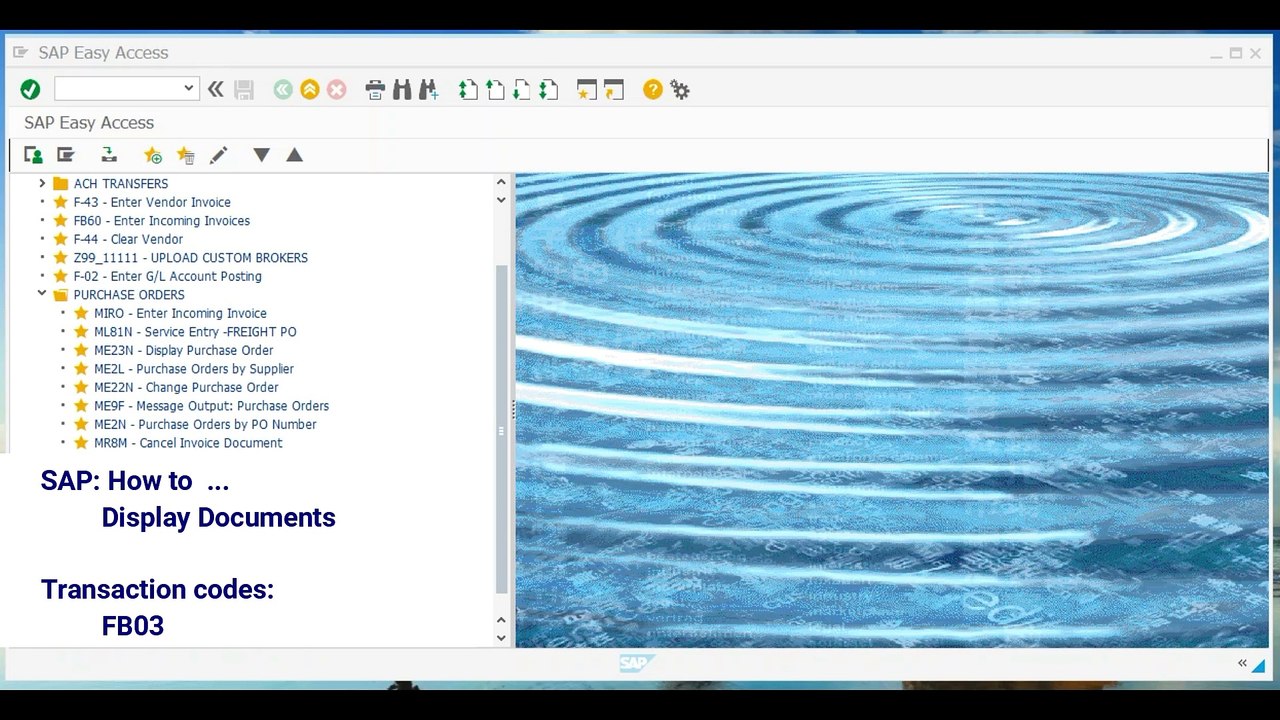The width and height of the screenshot is (1280, 720).
Task: Select ME22N - Change Purchase Order
Action: [x=186, y=387]
